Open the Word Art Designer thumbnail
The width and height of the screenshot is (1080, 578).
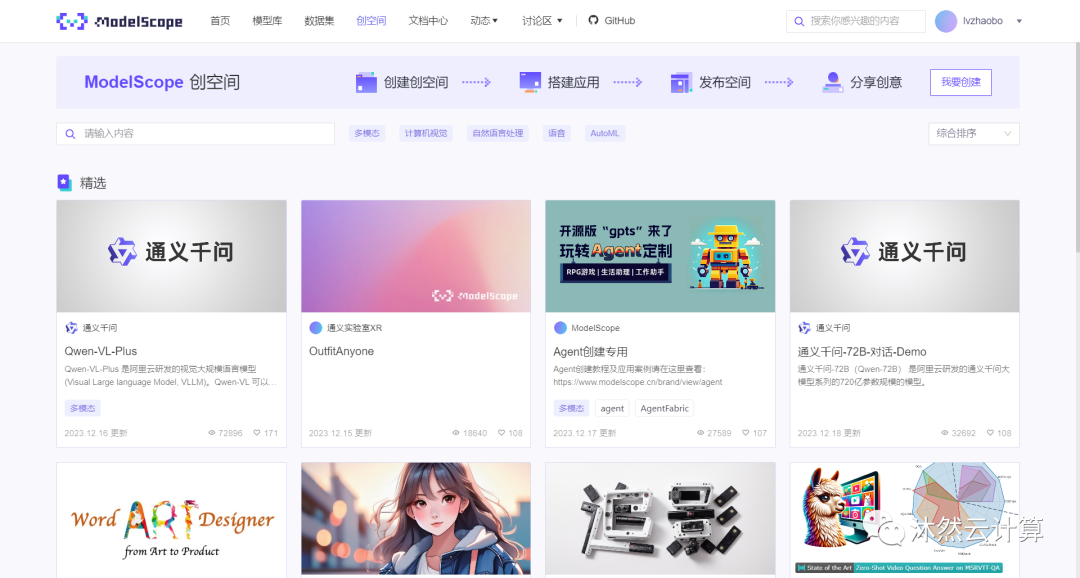click(172, 520)
